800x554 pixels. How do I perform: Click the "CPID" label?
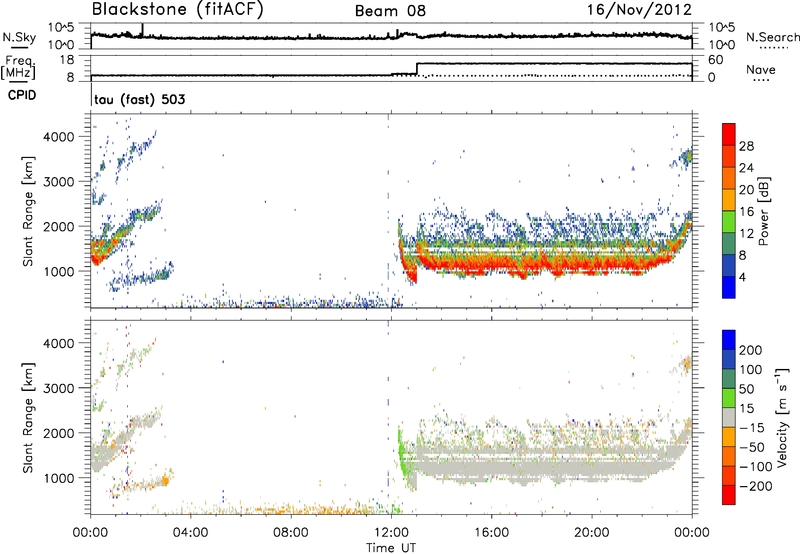22,95
